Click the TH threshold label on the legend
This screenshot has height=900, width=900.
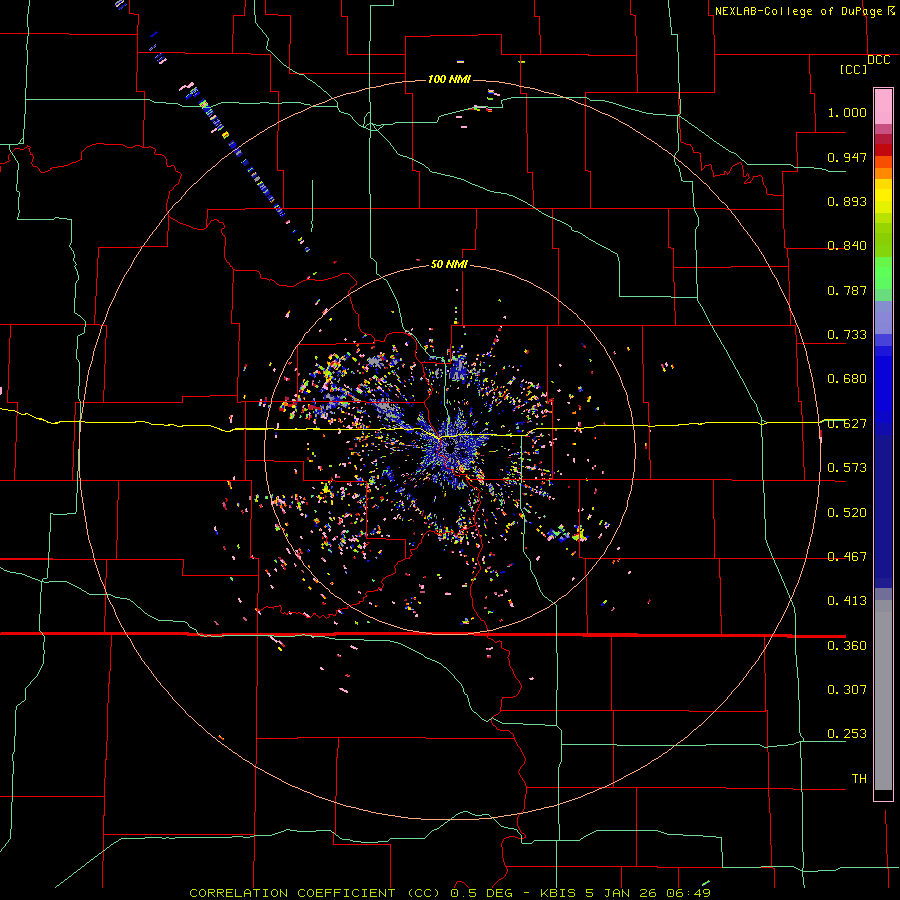point(859,779)
